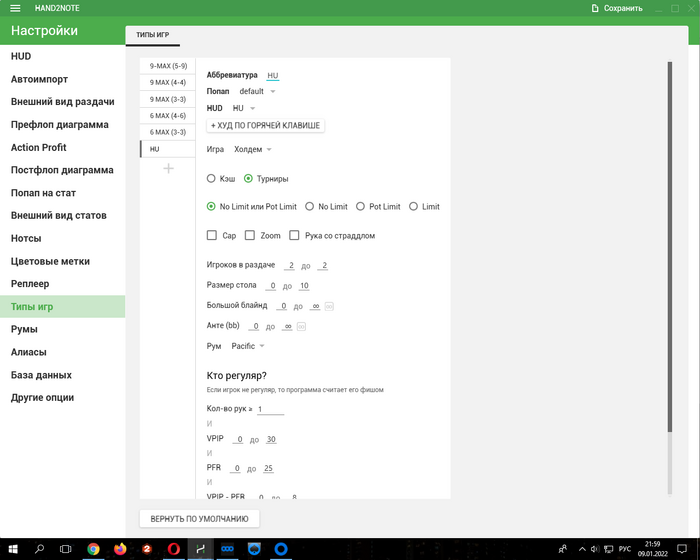Edit the VPIP upper value 30

(x=271, y=439)
